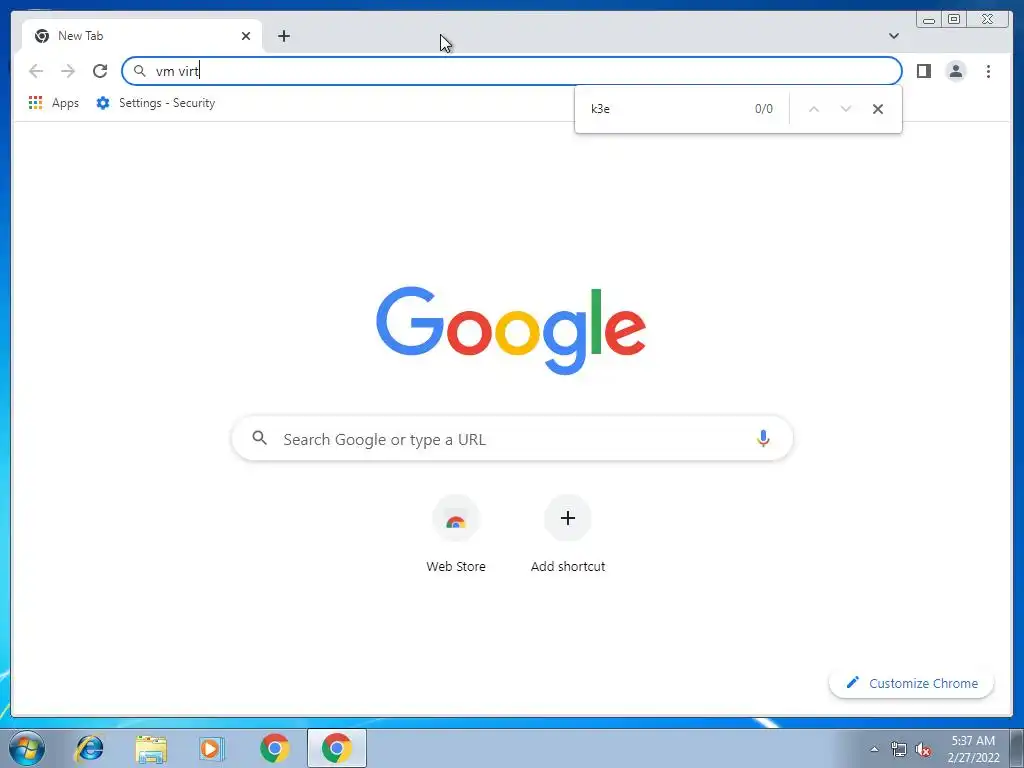Click the active Chrome taskbar button
1024x768 pixels.
337,748
